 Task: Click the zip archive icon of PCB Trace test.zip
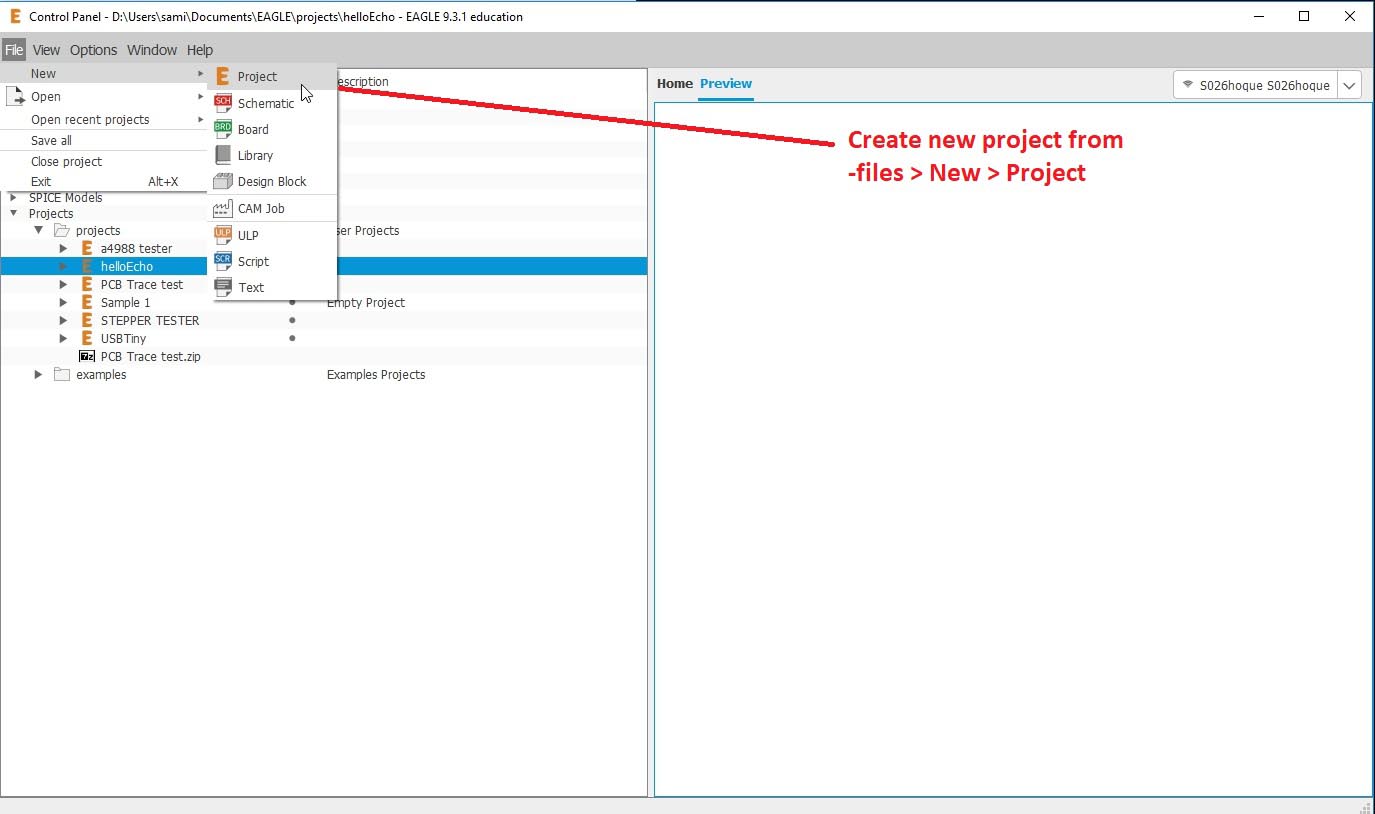pyautogui.click(x=87, y=356)
